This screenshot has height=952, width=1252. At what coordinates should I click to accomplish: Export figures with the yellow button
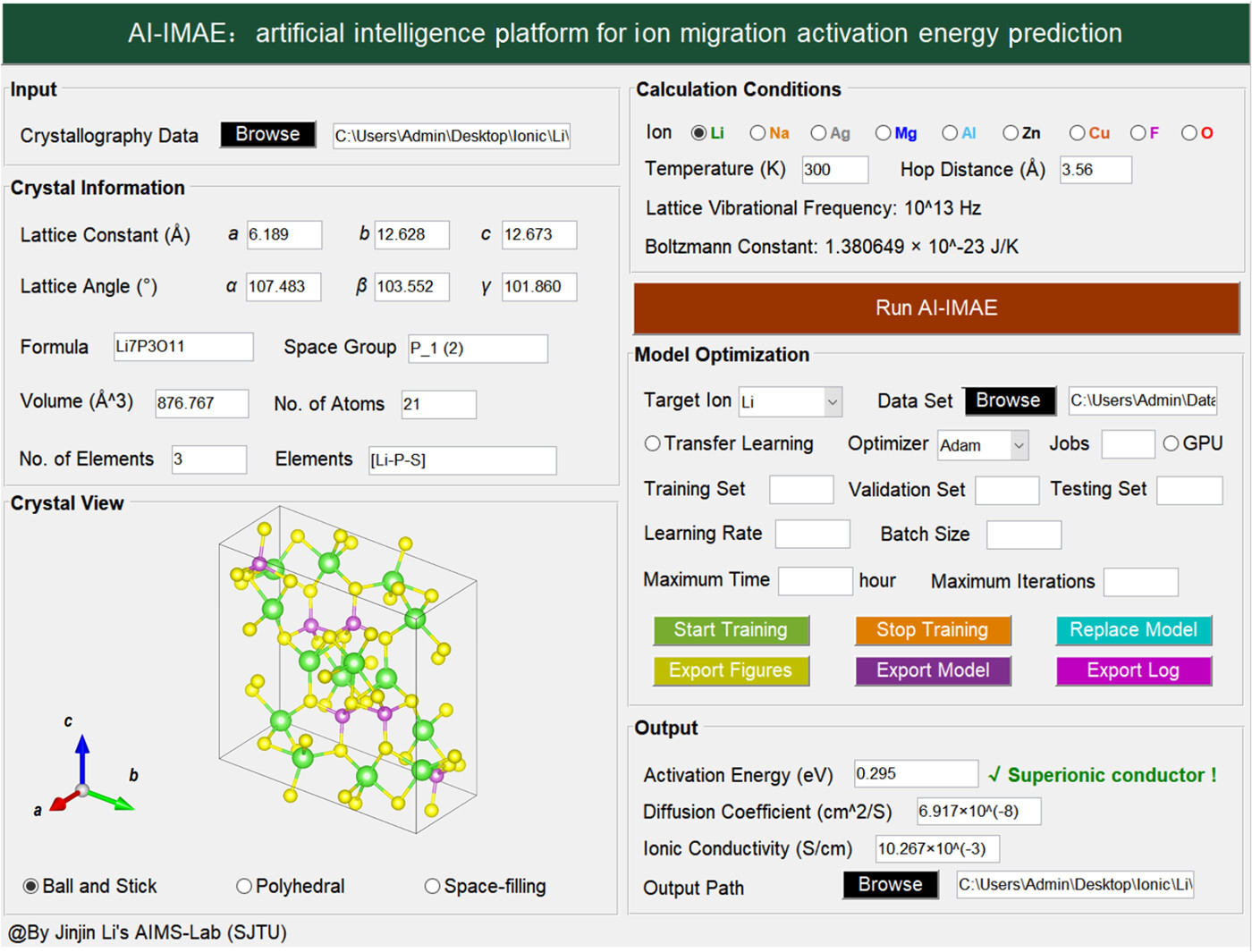click(x=731, y=670)
